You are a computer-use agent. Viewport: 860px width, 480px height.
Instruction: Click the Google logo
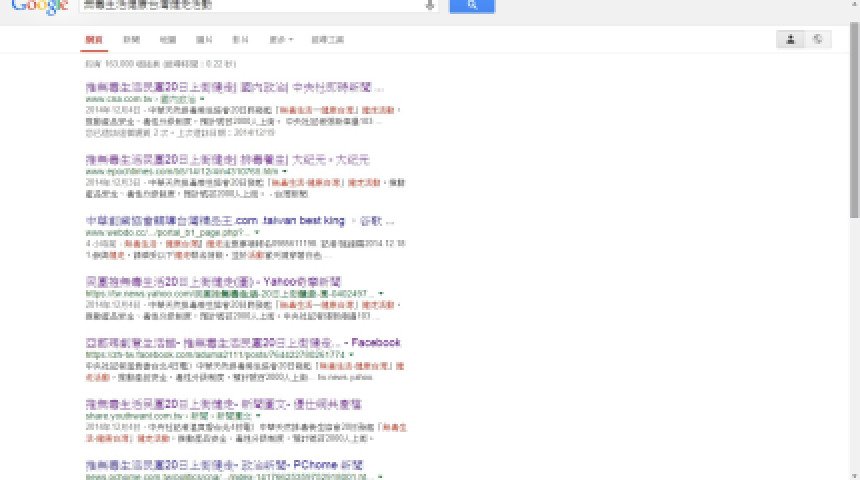(x=39, y=5)
